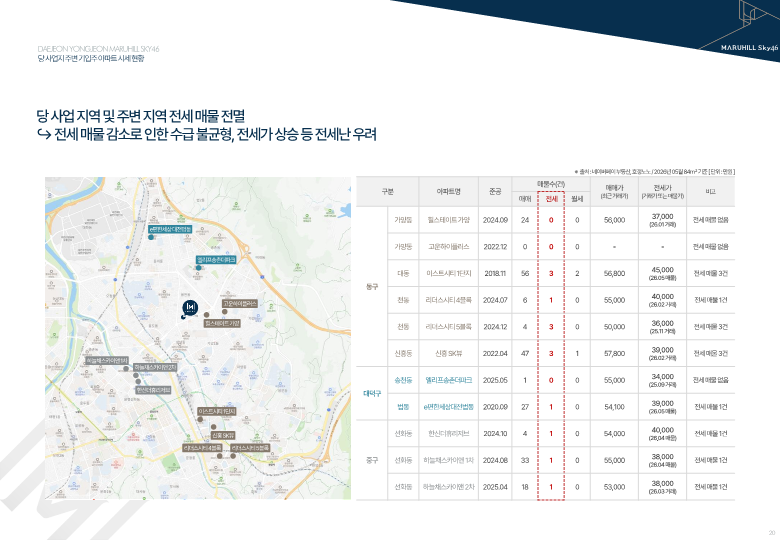Click the 전세가 column header

click(662, 191)
